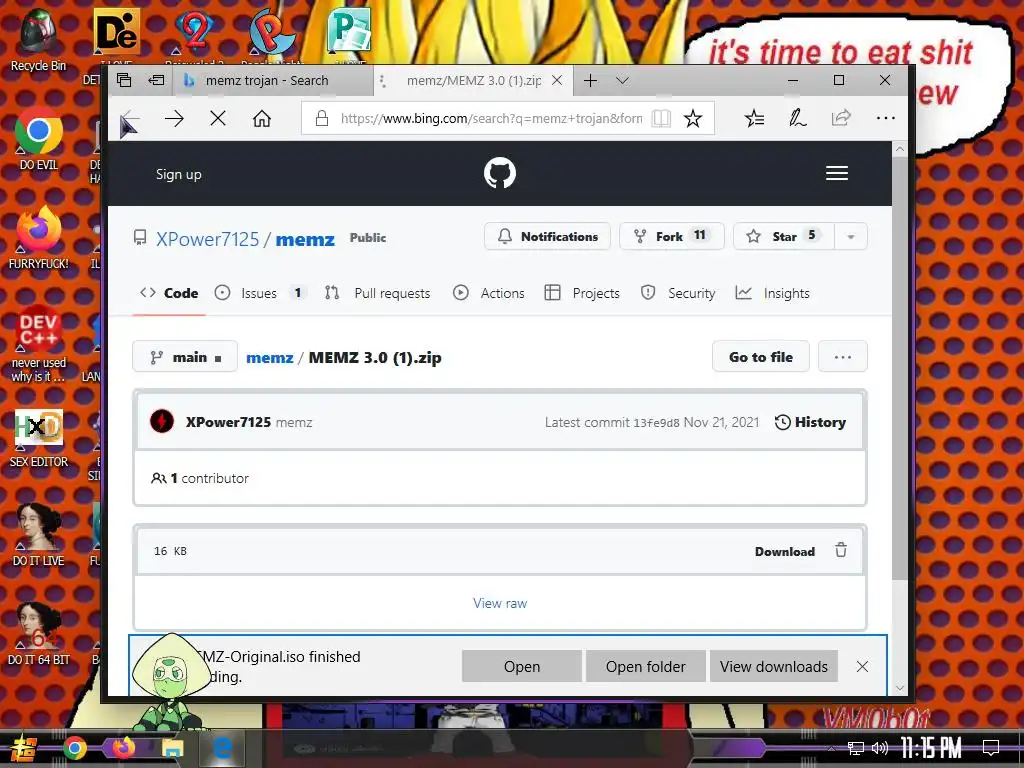Open a new tab with plus button
The height and width of the screenshot is (768, 1024).
point(590,80)
